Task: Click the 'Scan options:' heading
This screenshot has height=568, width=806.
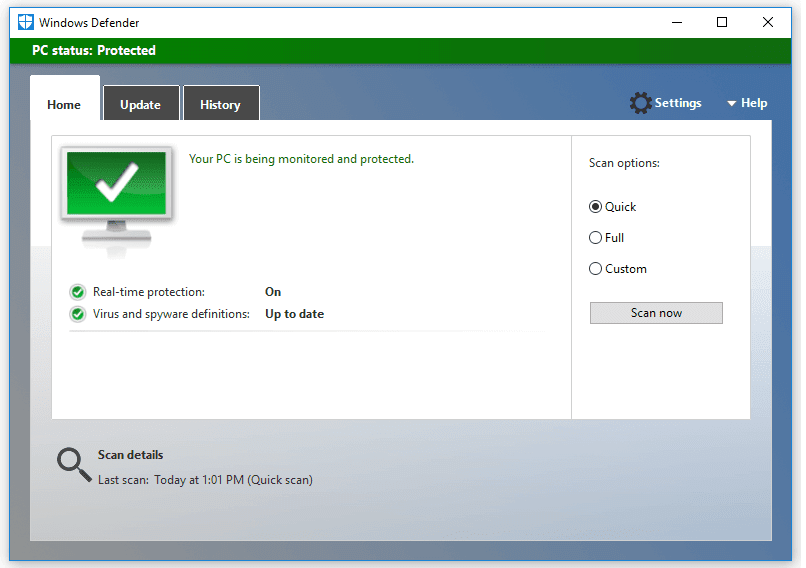Action: tap(624, 163)
